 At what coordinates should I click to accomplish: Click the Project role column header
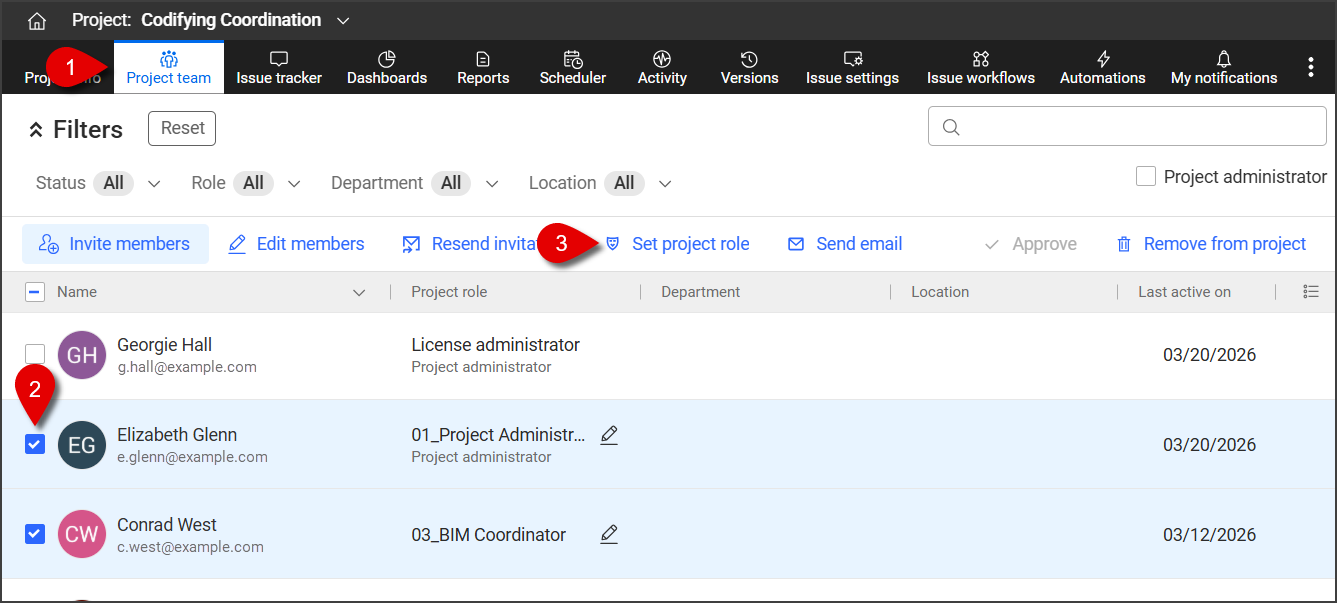pos(449,292)
